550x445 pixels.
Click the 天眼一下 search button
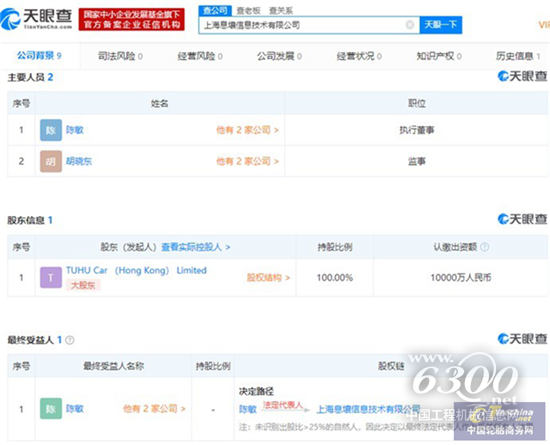pos(441,25)
